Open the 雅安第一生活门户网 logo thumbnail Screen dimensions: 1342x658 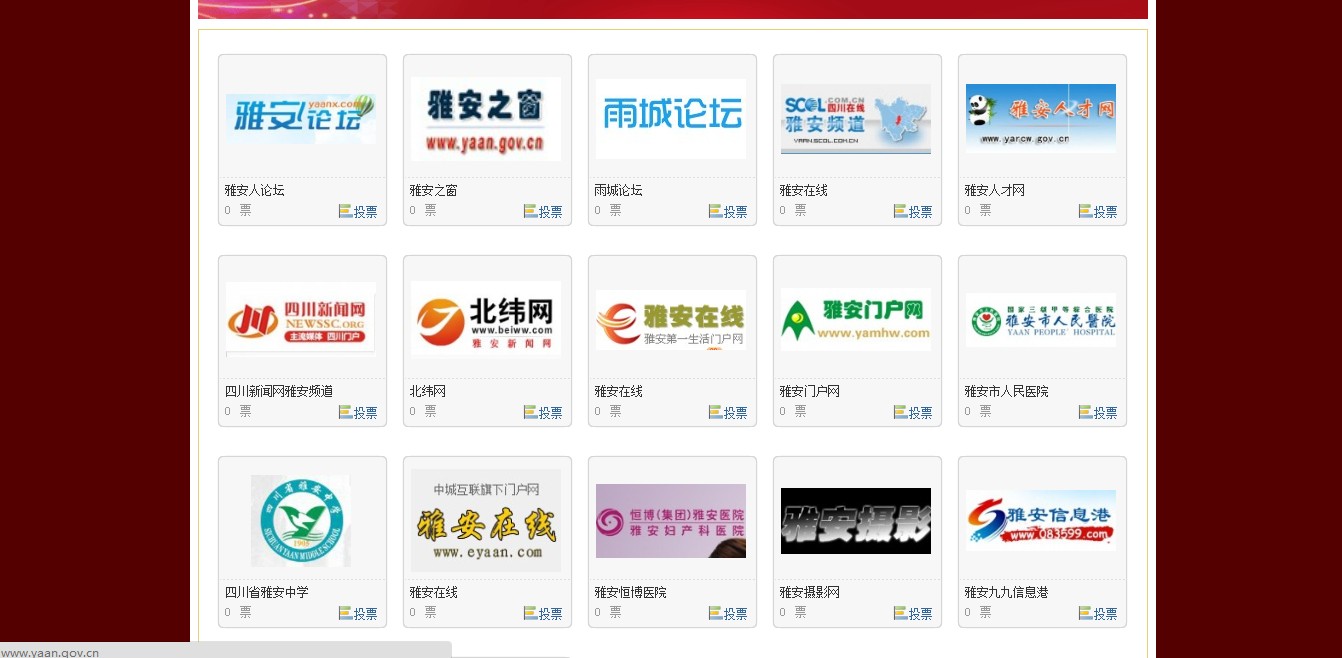[671, 319]
